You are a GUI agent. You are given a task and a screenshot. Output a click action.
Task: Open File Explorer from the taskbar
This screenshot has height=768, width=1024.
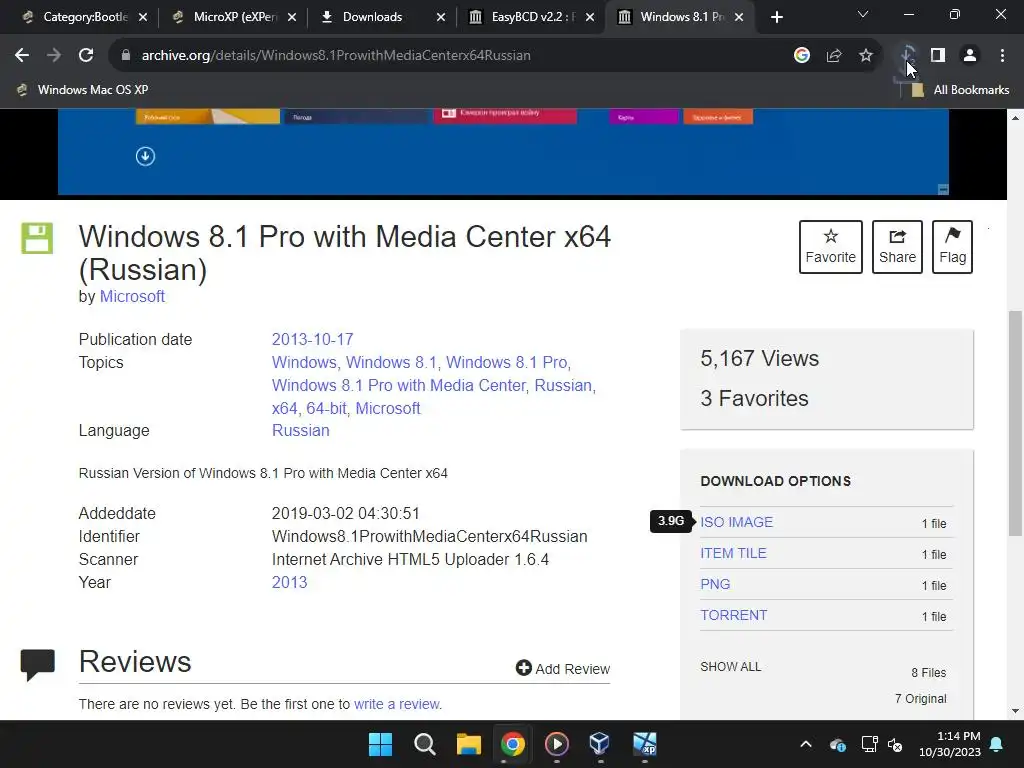(x=468, y=744)
